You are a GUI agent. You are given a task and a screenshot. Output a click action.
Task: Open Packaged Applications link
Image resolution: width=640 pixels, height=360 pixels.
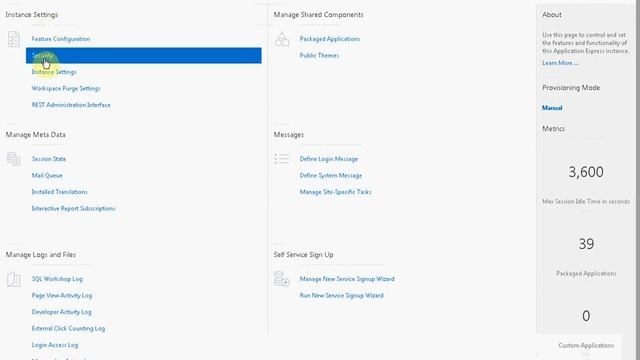pos(330,39)
